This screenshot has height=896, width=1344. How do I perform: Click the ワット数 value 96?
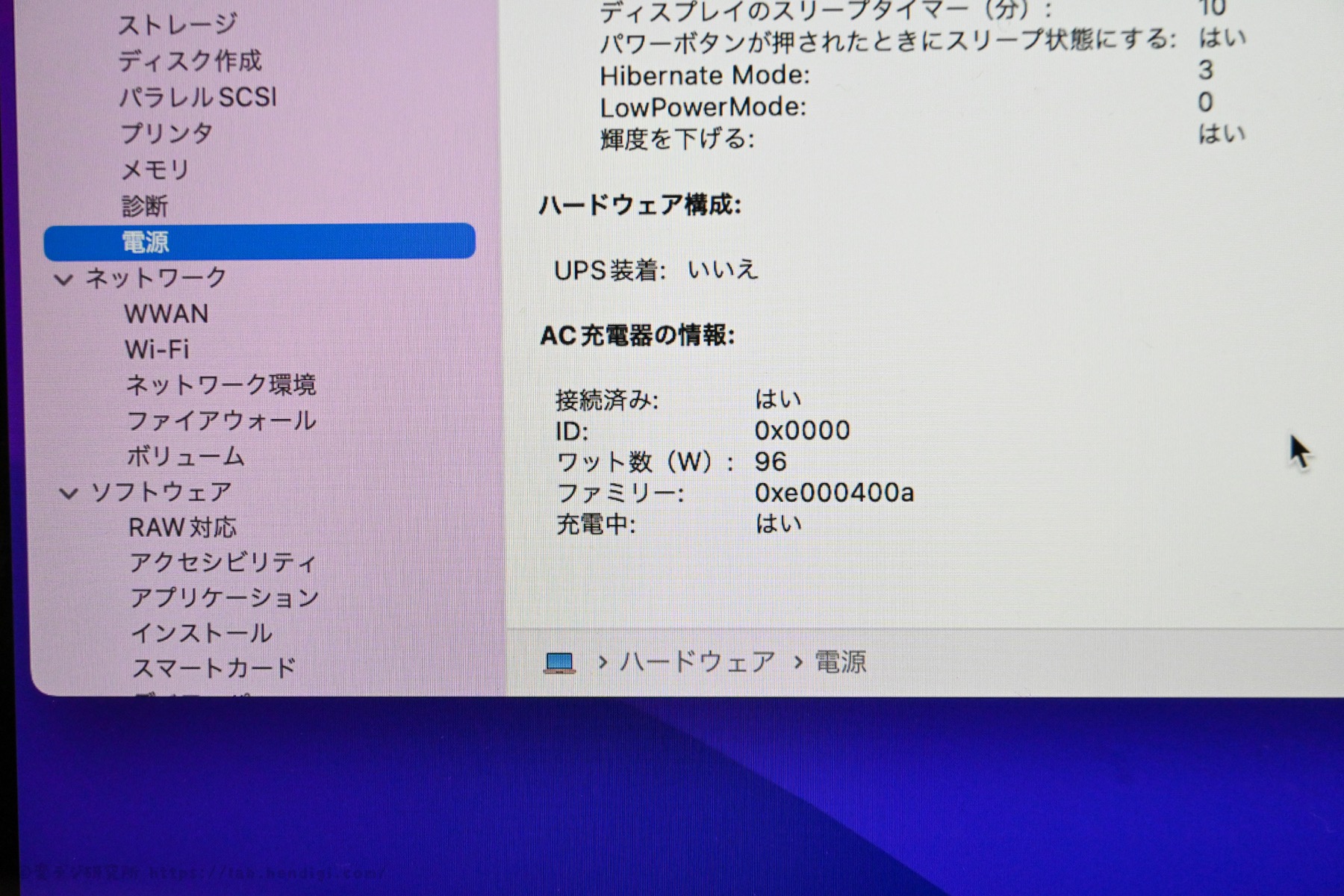coord(771,462)
